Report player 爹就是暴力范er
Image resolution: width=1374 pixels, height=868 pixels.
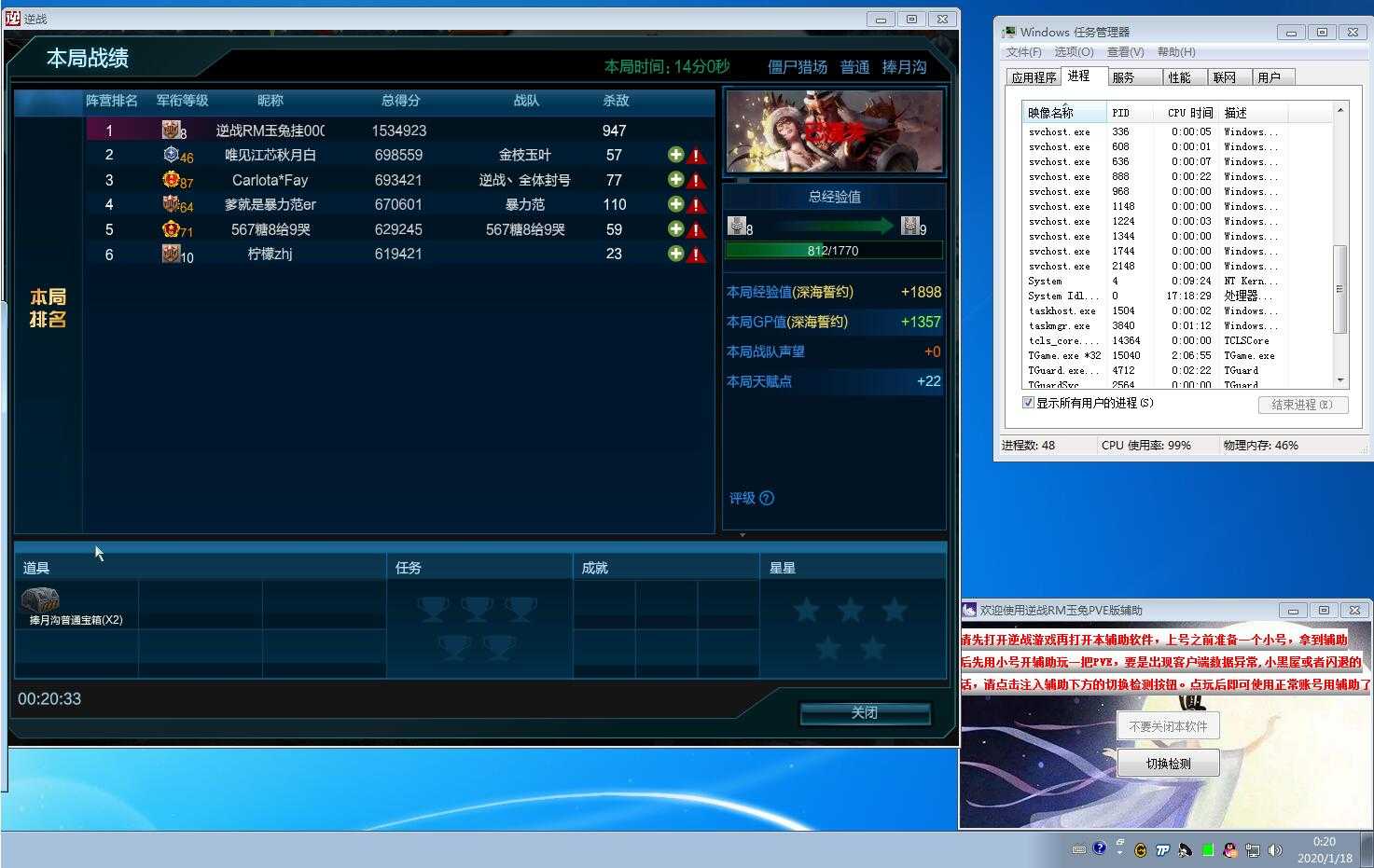[695, 205]
